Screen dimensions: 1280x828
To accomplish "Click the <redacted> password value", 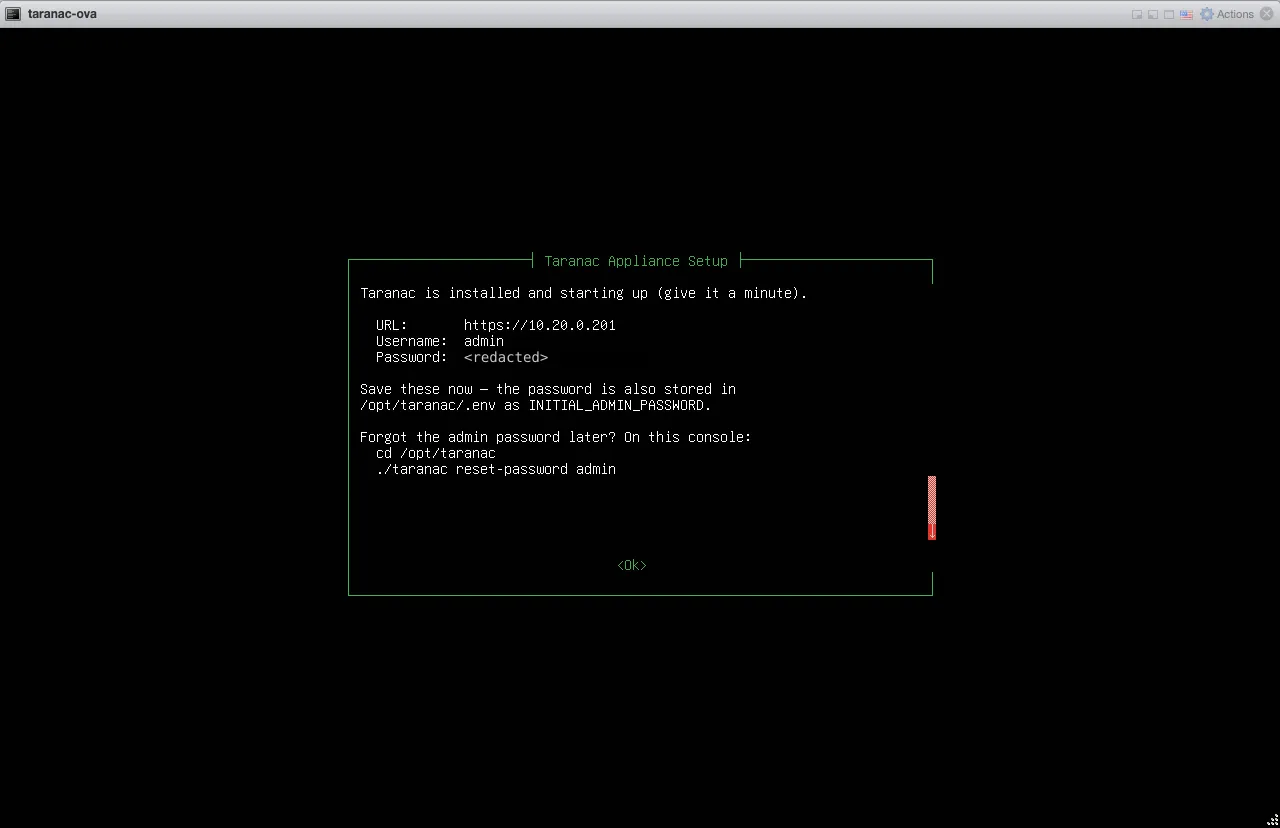I will pyautogui.click(x=506, y=357).
